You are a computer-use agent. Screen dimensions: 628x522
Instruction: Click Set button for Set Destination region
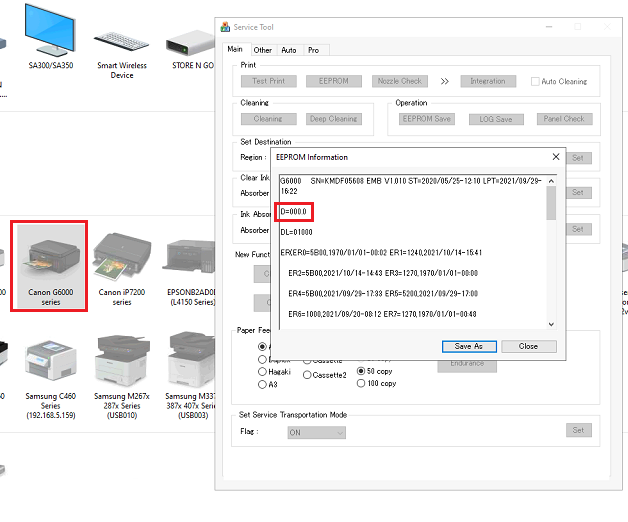tap(578, 158)
